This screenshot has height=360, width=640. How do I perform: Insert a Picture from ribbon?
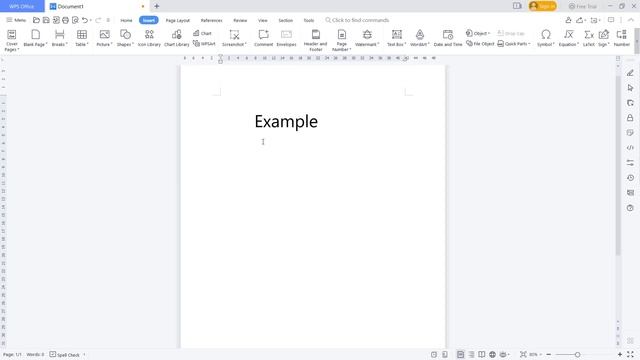[104, 38]
